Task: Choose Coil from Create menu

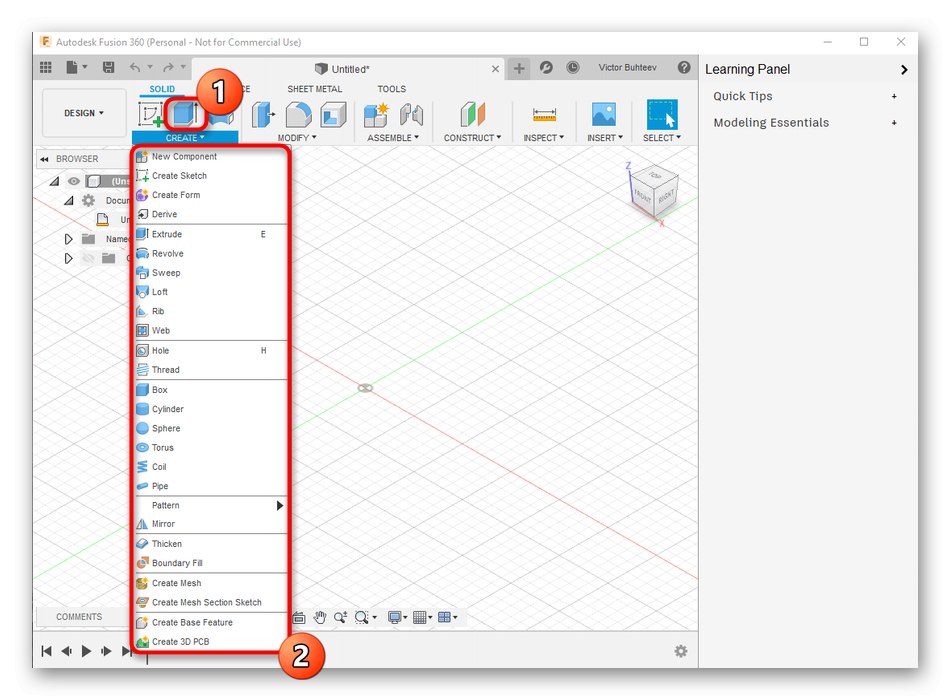Action: click(x=210, y=467)
